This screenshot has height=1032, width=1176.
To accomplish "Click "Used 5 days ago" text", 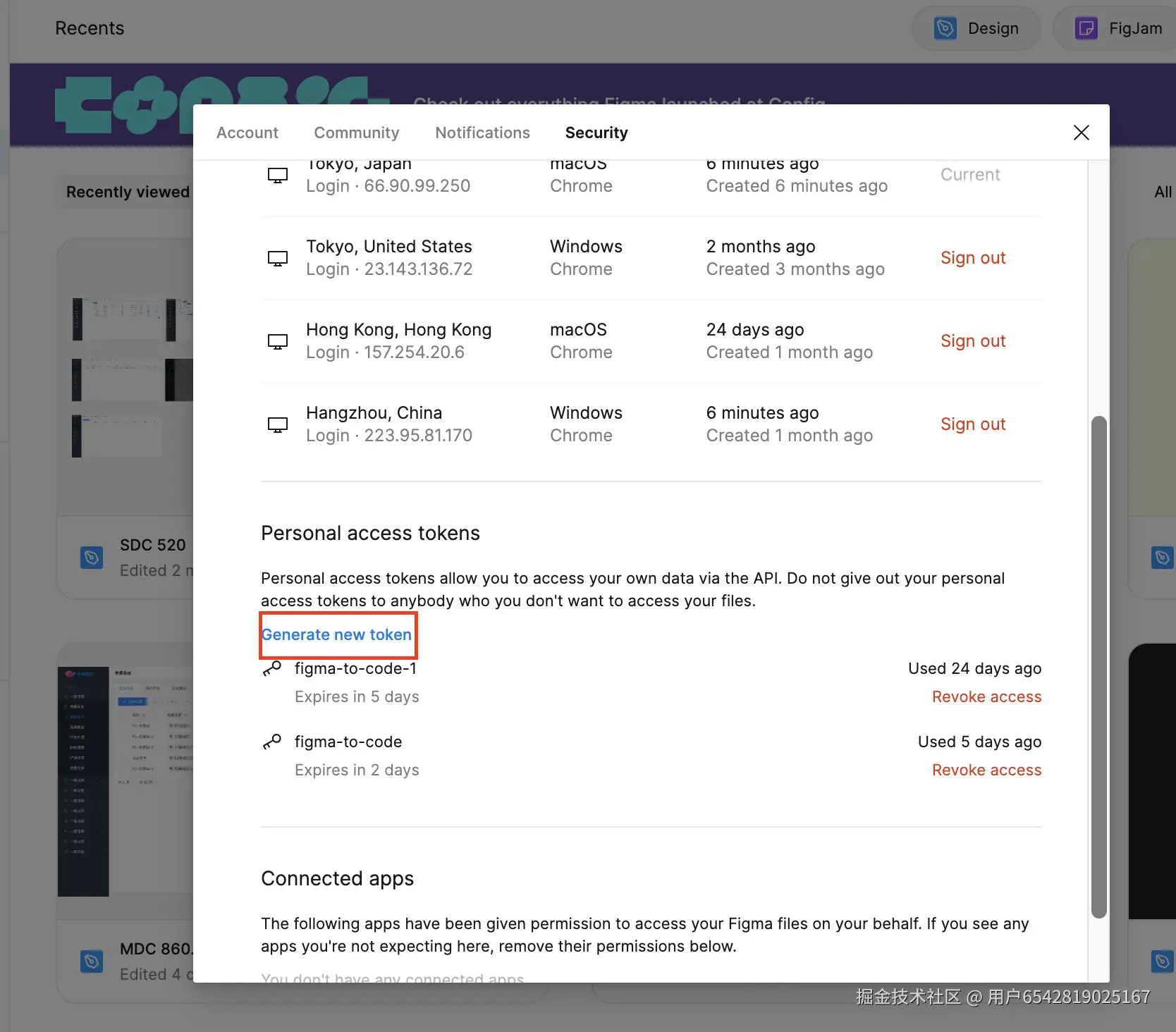I will click(979, 742).
